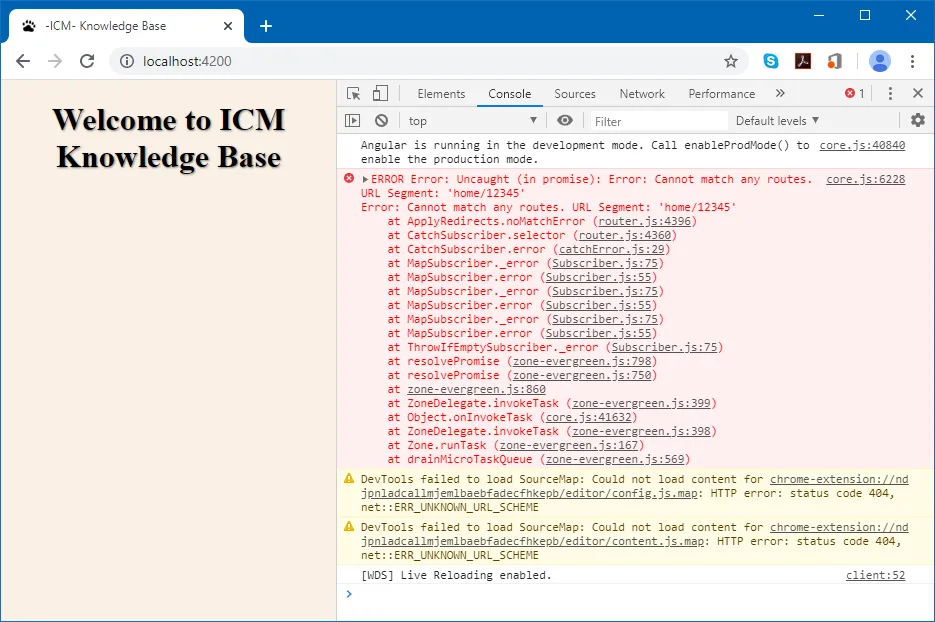
Task: Switch to the Elements tab
Action: click(x=441, y=94)
